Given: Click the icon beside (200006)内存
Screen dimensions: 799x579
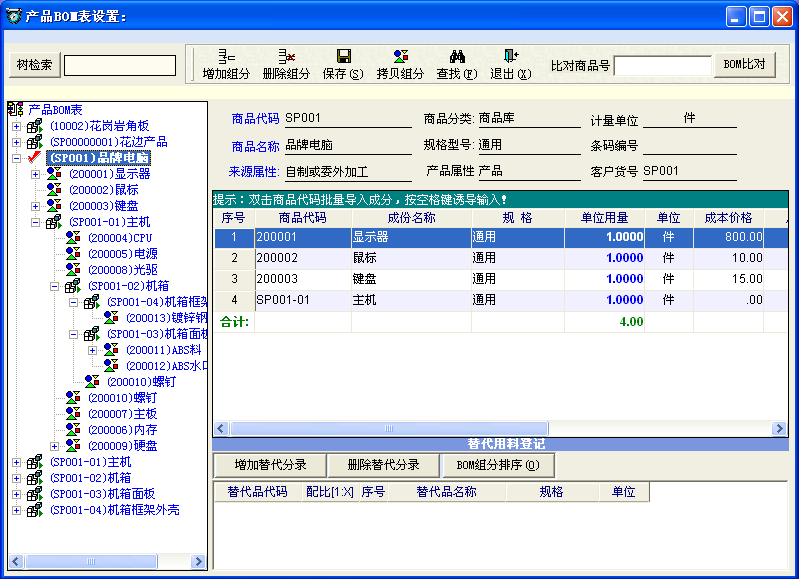Looking at the screenshot, I should point(73,430).
